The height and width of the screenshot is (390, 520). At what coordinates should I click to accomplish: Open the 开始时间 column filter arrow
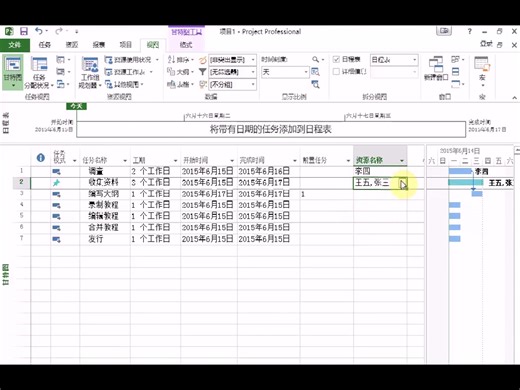click(x=232, y=161)
